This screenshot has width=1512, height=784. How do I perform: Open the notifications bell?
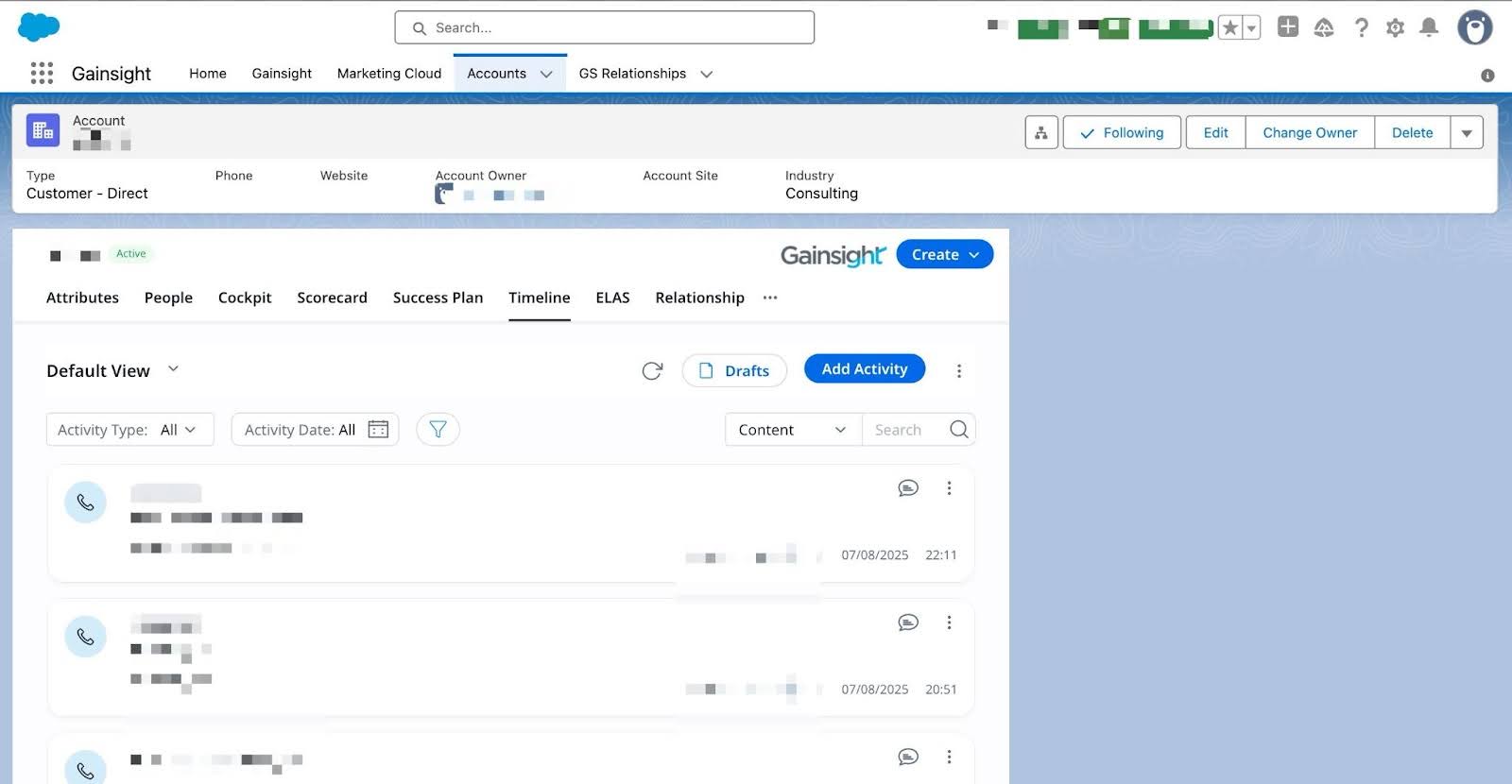tap(1429, 27)
